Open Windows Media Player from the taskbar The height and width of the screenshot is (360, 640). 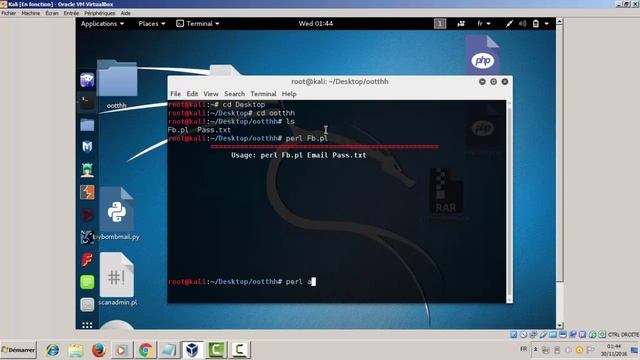point(122,350)
